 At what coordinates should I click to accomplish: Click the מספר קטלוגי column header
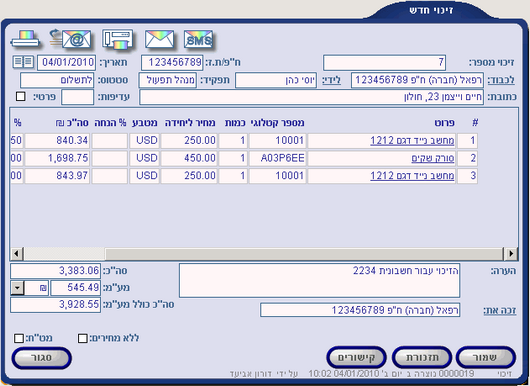pos(278,123)
